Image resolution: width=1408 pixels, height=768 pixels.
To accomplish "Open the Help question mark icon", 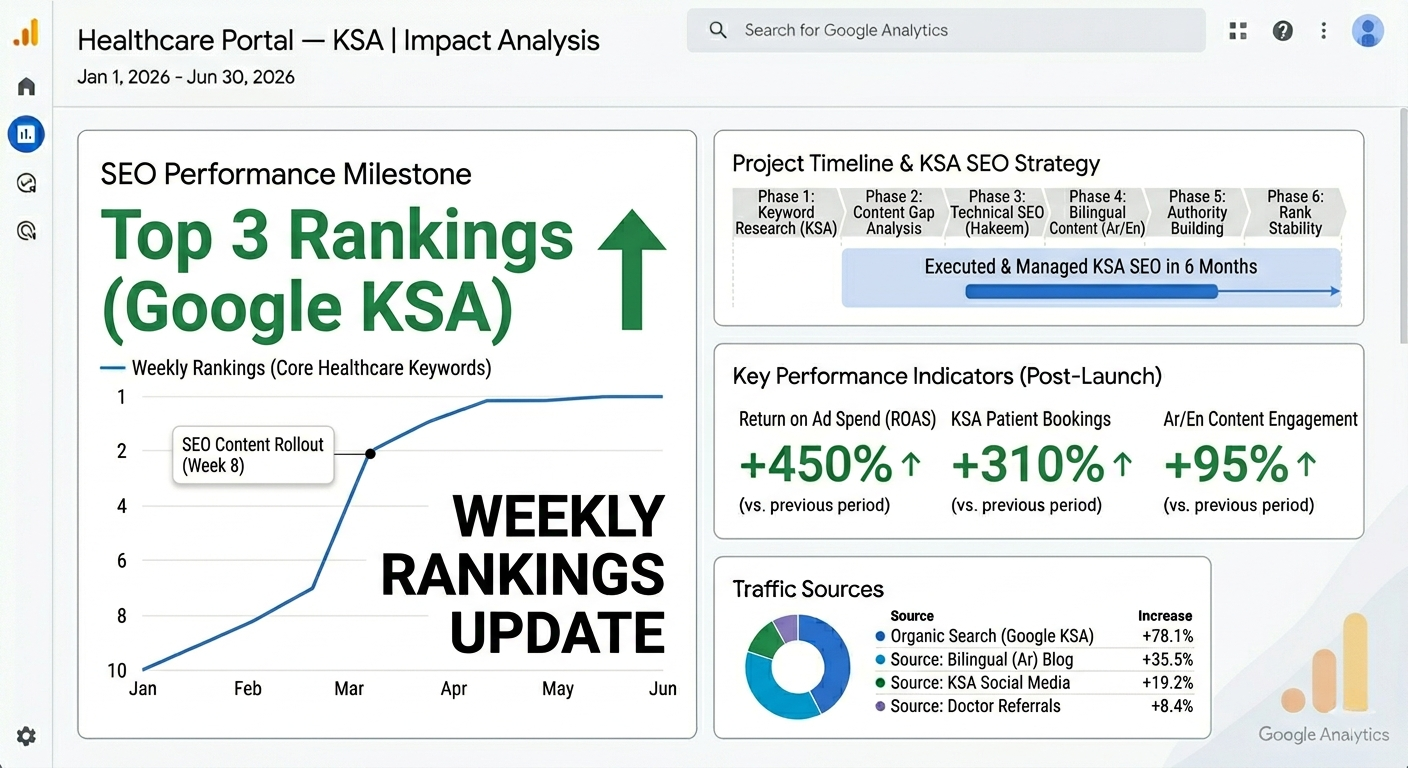I will [1283, 31].
